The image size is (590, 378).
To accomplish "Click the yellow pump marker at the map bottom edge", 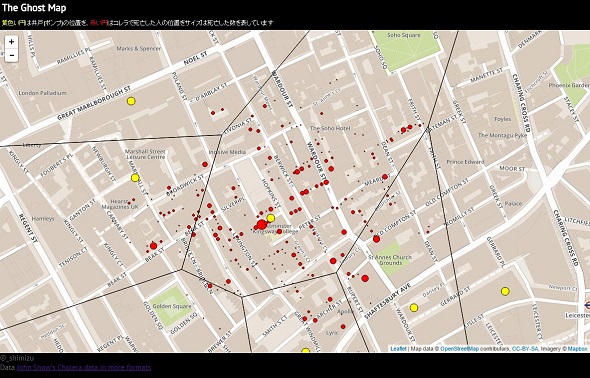I will [306, 351].
